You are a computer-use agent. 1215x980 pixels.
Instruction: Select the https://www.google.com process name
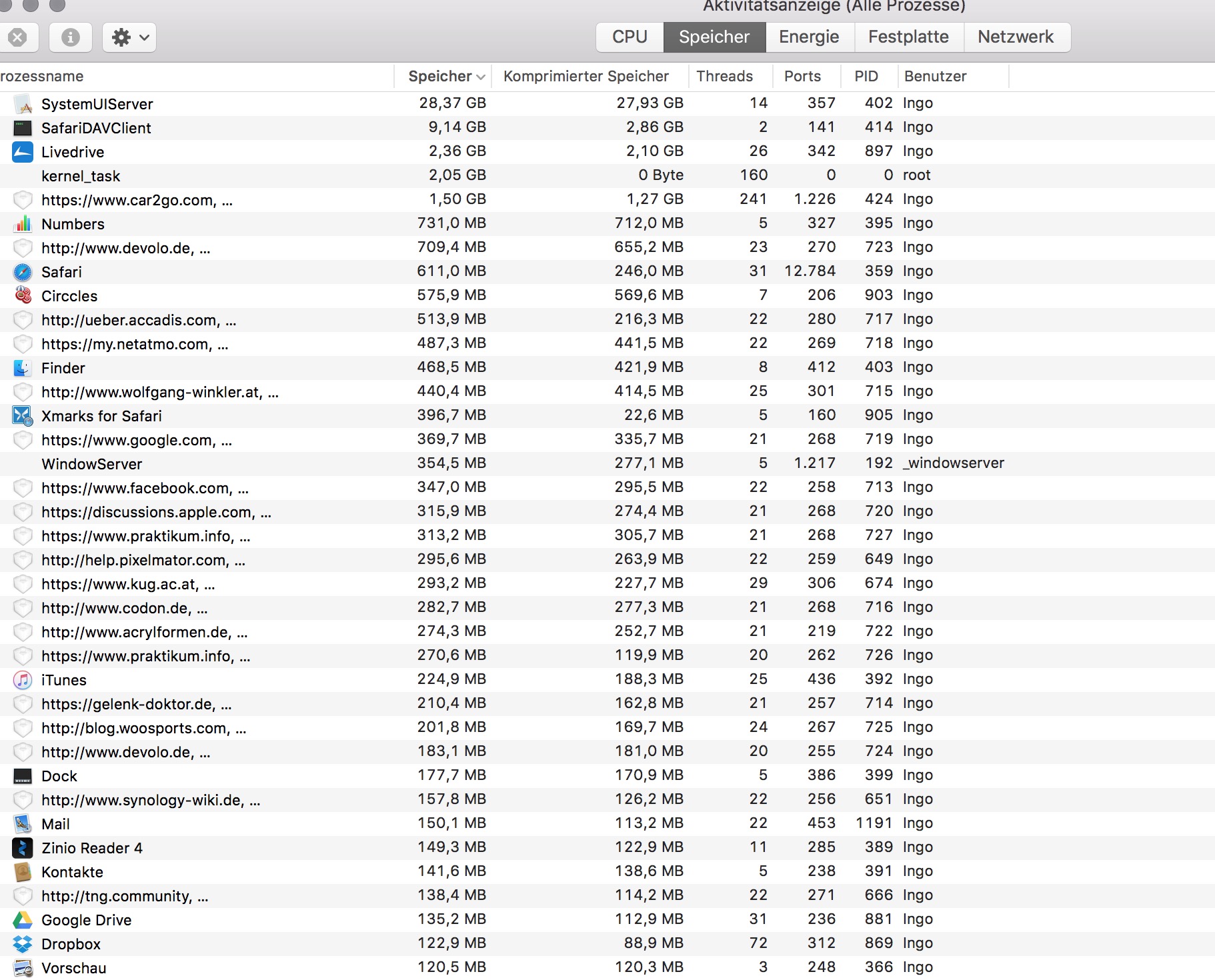[x=137, y=440]
